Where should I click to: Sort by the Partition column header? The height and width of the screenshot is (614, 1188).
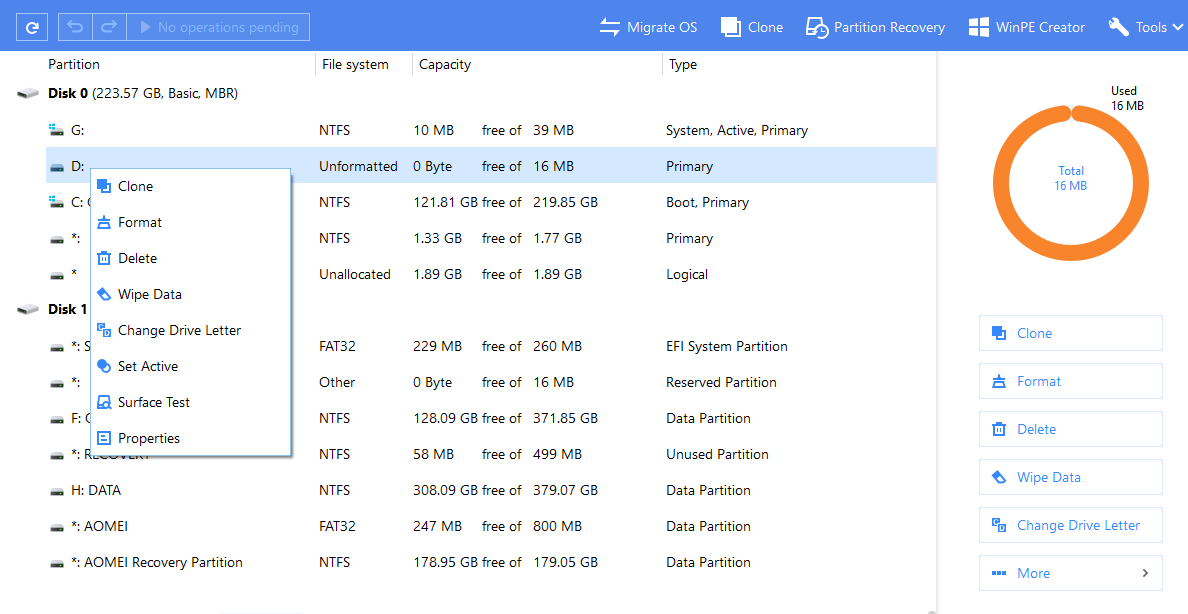74,64
